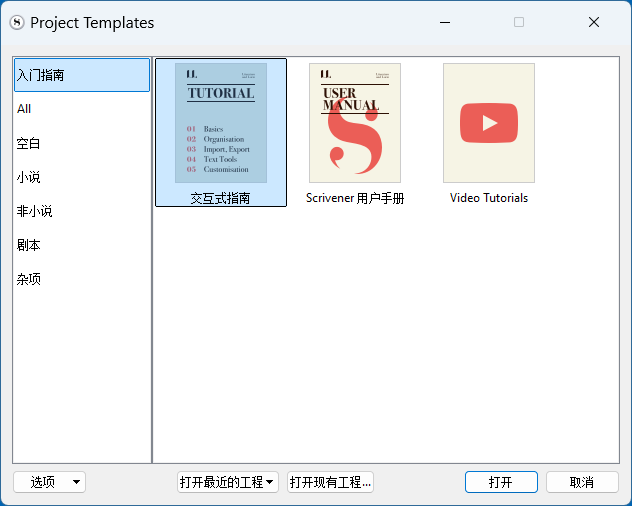Switch to the 非小说 category
The width and height of the screenshot is (632, 506).
[82, 211]
